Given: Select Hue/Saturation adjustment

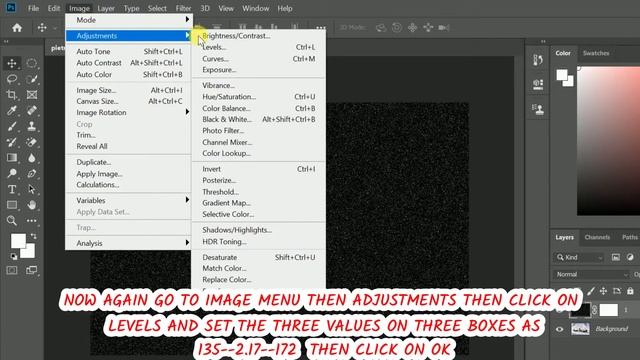Looking at the screenshot, I should click(259, 97).
